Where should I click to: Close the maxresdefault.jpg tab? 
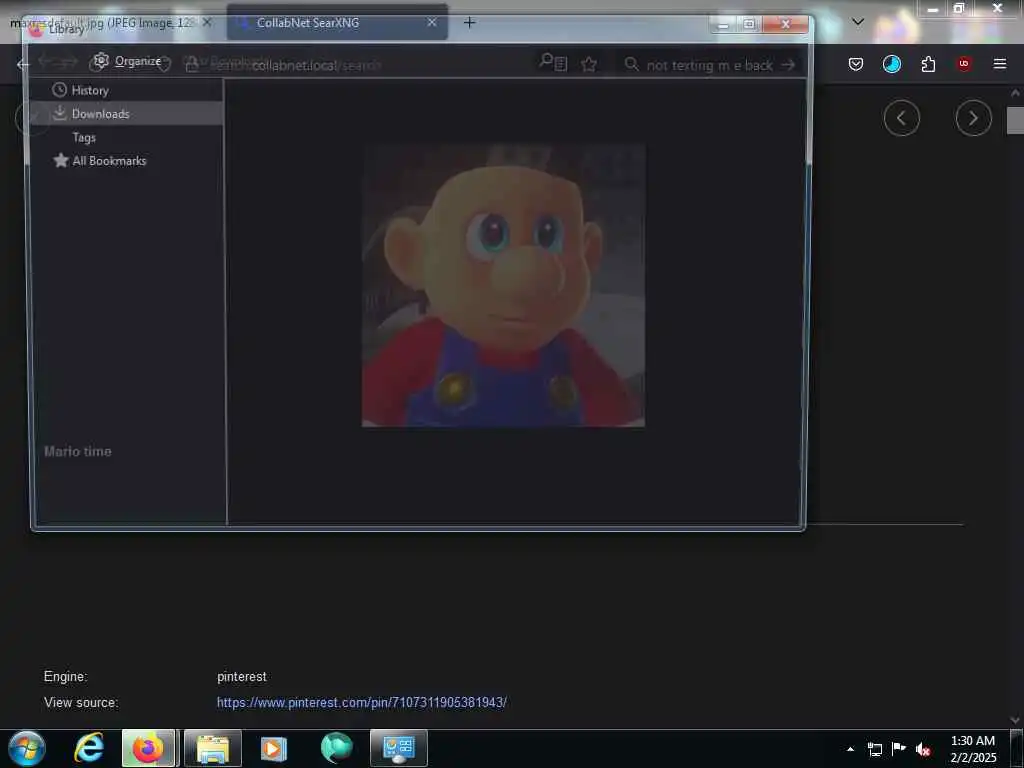tap(207, 22)
